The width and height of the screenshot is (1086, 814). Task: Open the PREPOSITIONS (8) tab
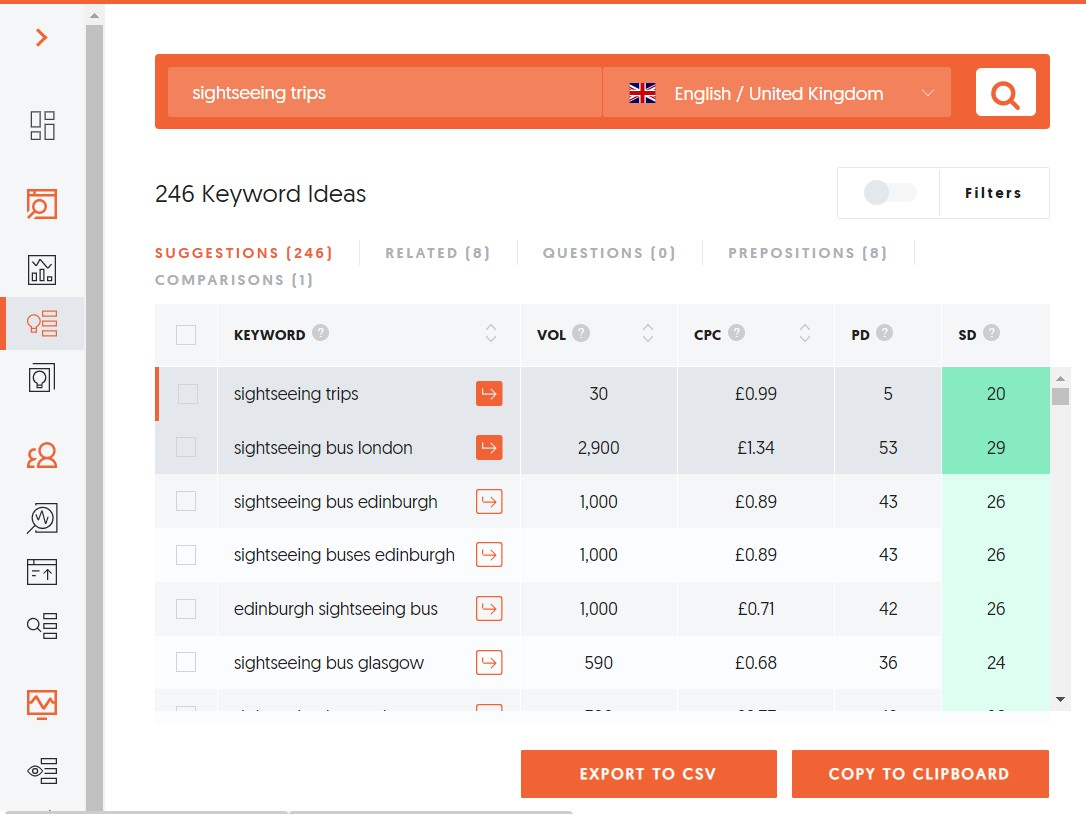(807, 253)
